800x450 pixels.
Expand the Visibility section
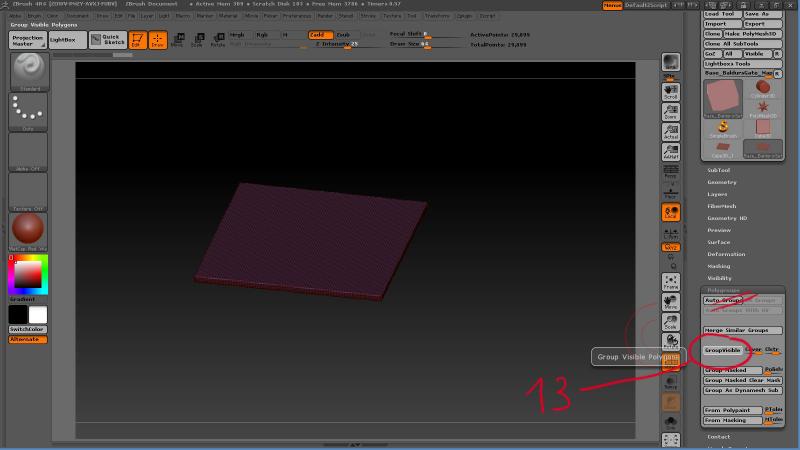click(719, 278)
